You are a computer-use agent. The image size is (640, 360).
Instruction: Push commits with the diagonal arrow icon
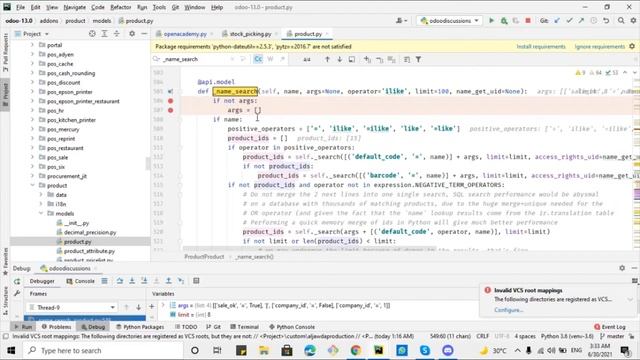(581, 20)
